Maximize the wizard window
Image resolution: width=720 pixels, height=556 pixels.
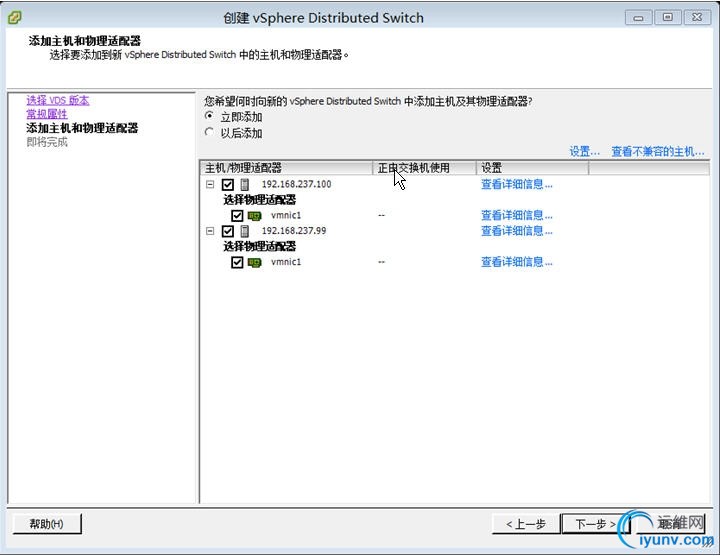click(x=668, y=17)
